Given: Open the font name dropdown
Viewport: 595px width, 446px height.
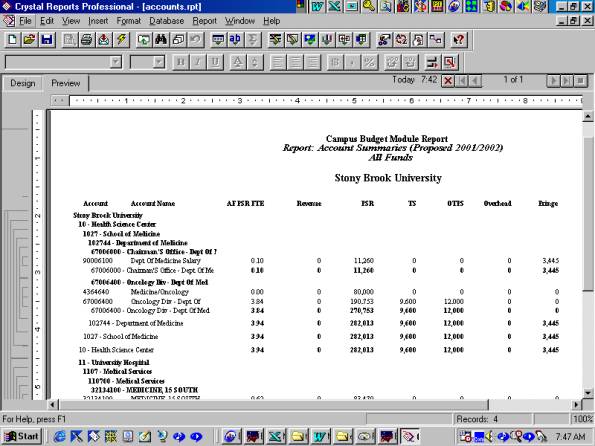Looking at the screenshot, I should [116, 62].
